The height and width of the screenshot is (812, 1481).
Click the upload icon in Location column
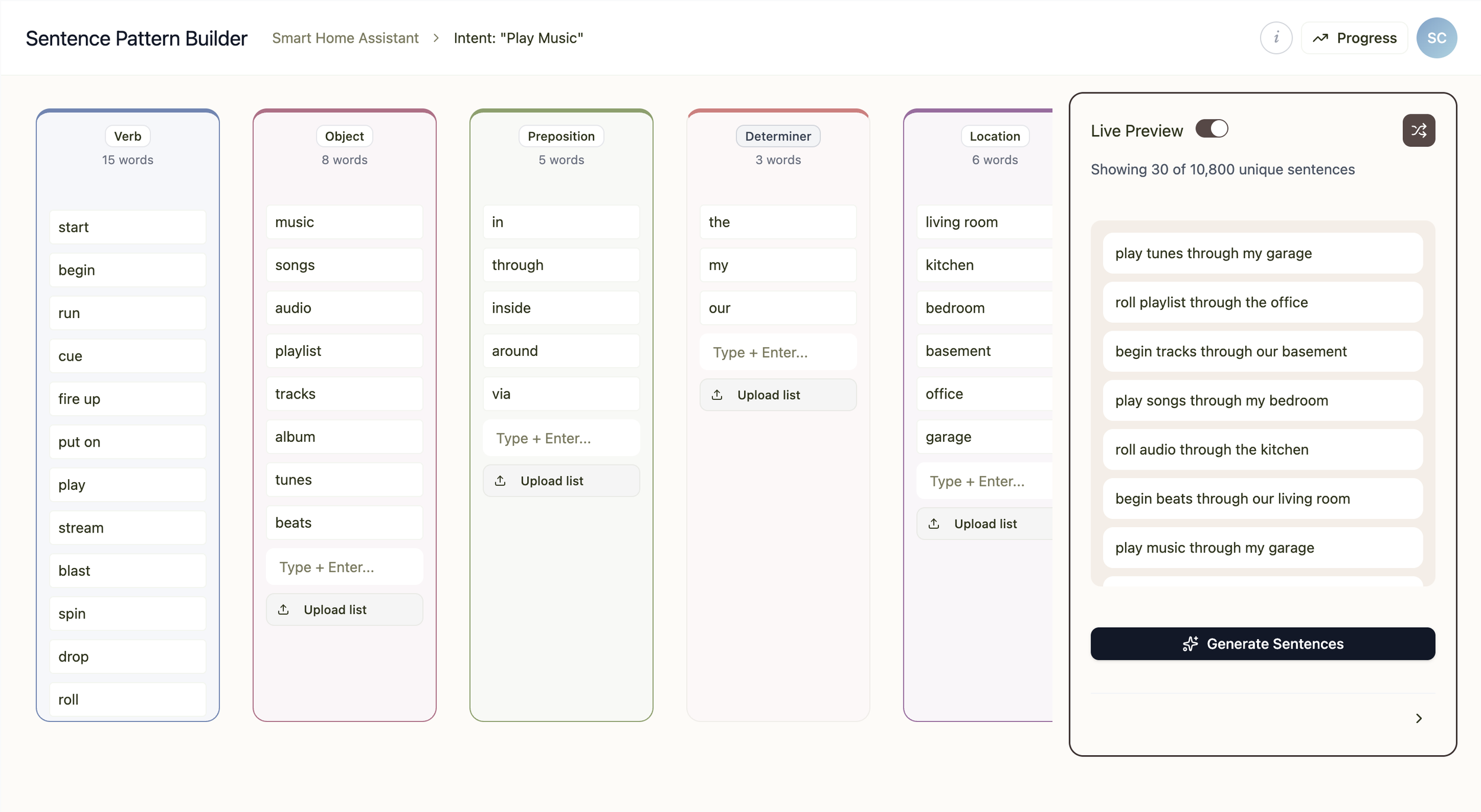coord(934,524)
